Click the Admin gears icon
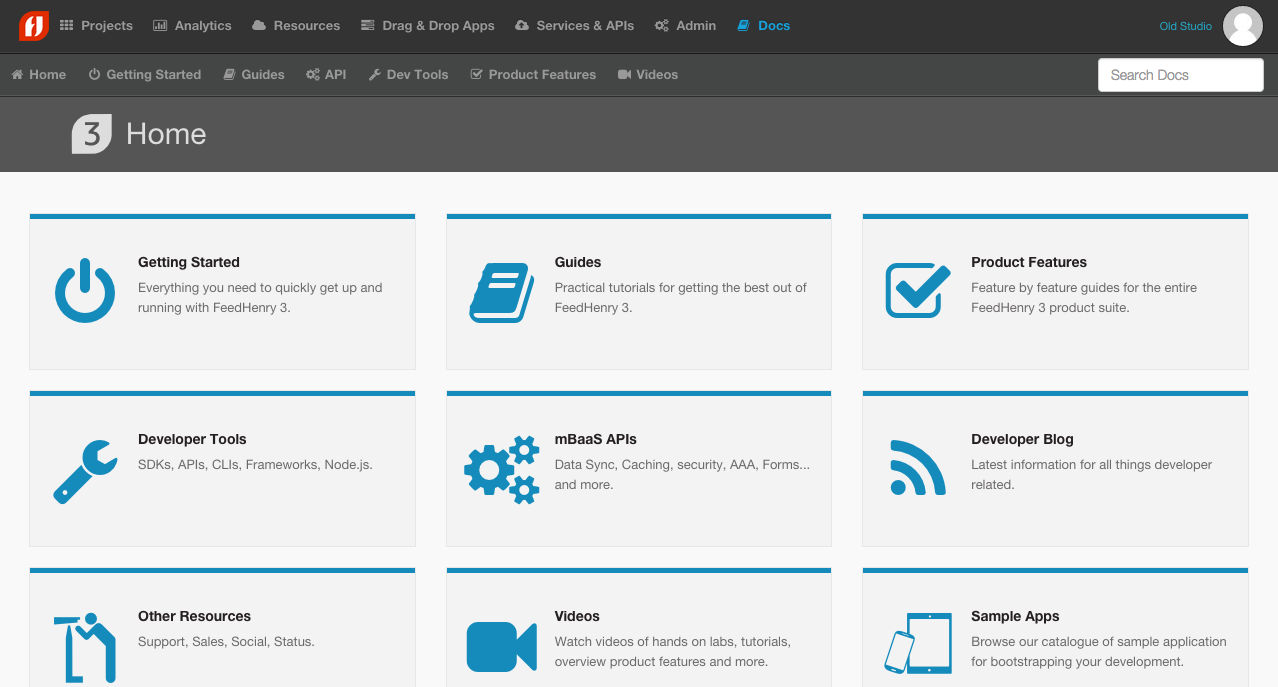This screenshot has height=687, width=1278. [x=662, y=26]
